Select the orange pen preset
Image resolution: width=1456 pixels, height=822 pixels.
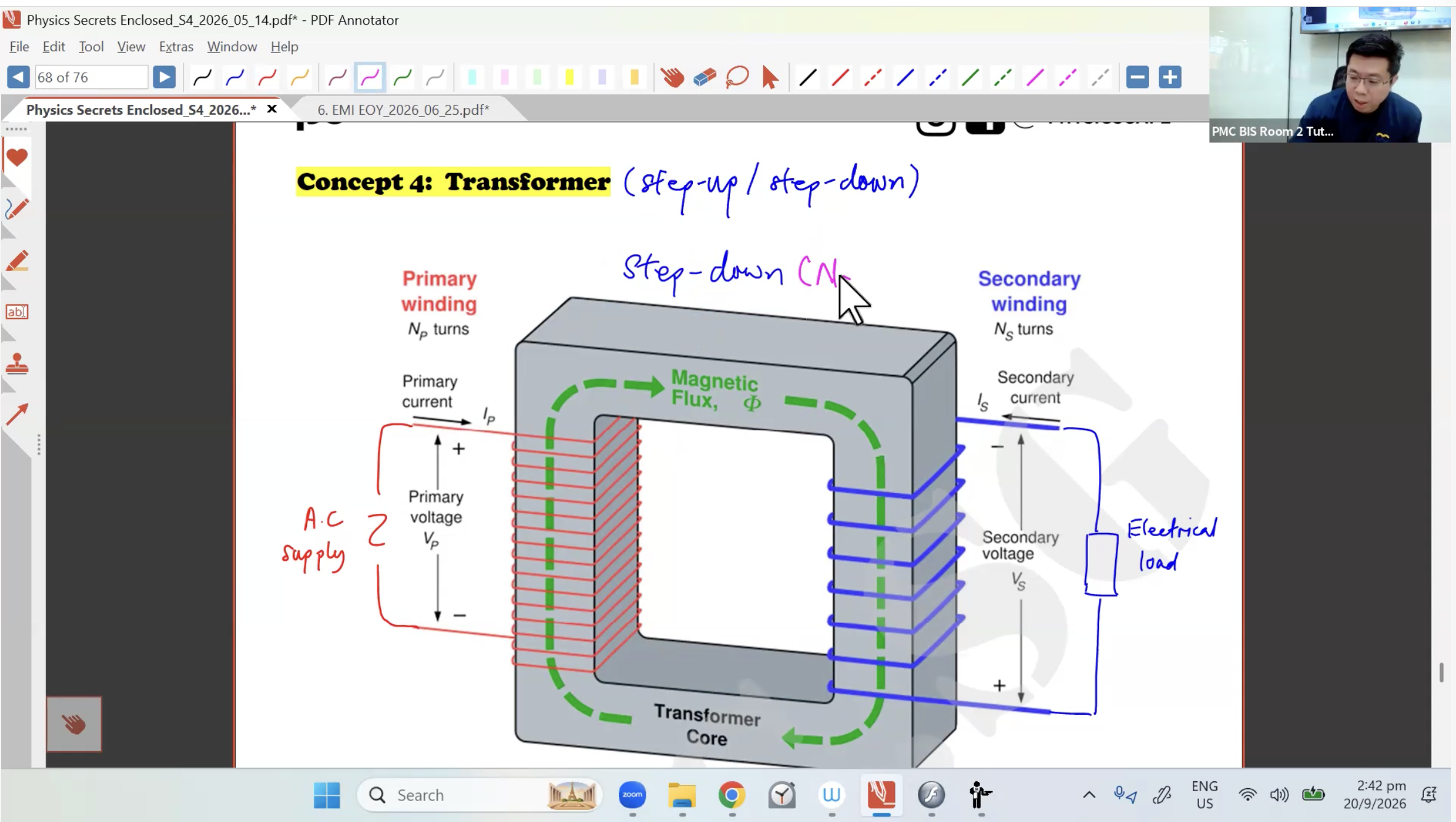click(x=300, y=77)
